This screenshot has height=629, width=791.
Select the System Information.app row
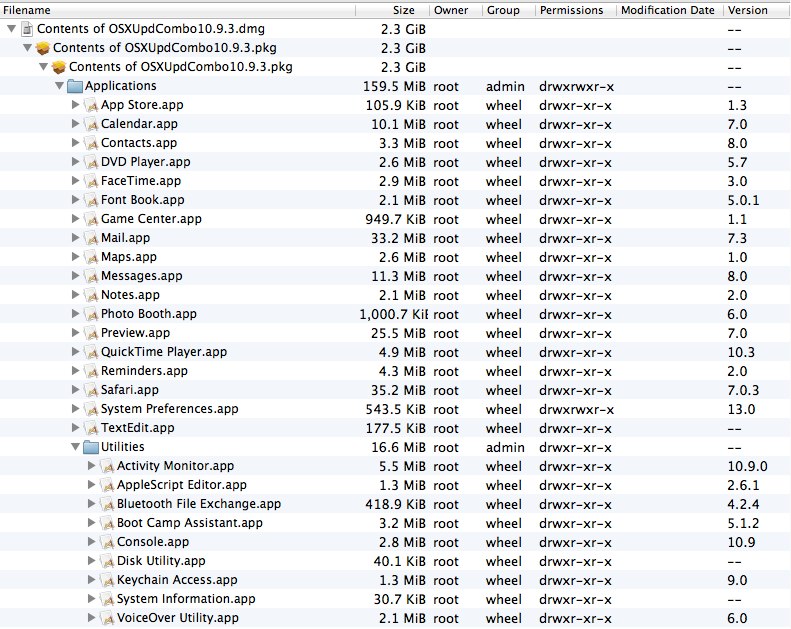pyautogui.click(x=396, y=599)
